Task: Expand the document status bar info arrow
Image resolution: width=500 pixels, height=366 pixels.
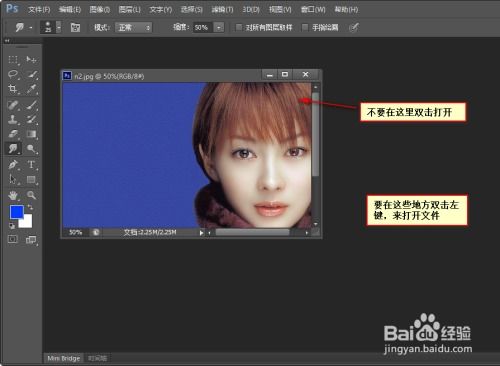Action: point(201,233)
